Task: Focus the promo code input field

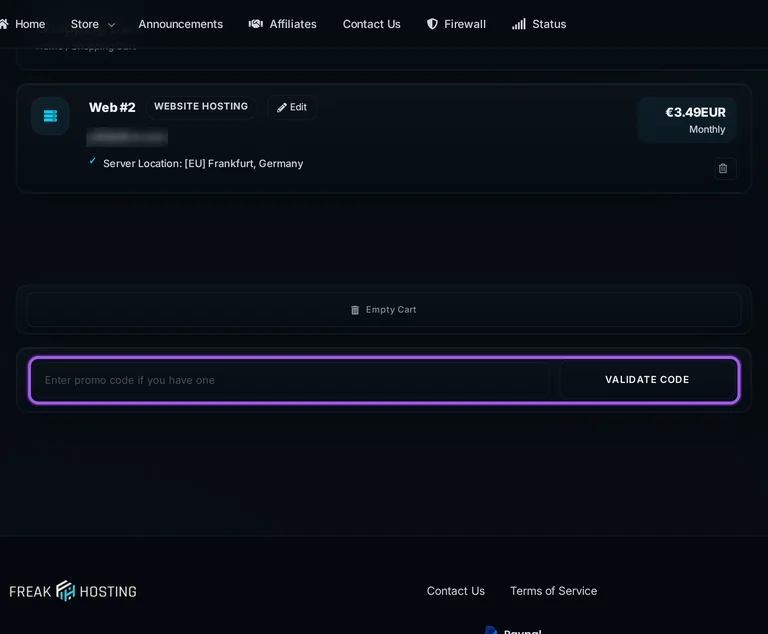Action: pyautogui.click(x=290, y=380)
